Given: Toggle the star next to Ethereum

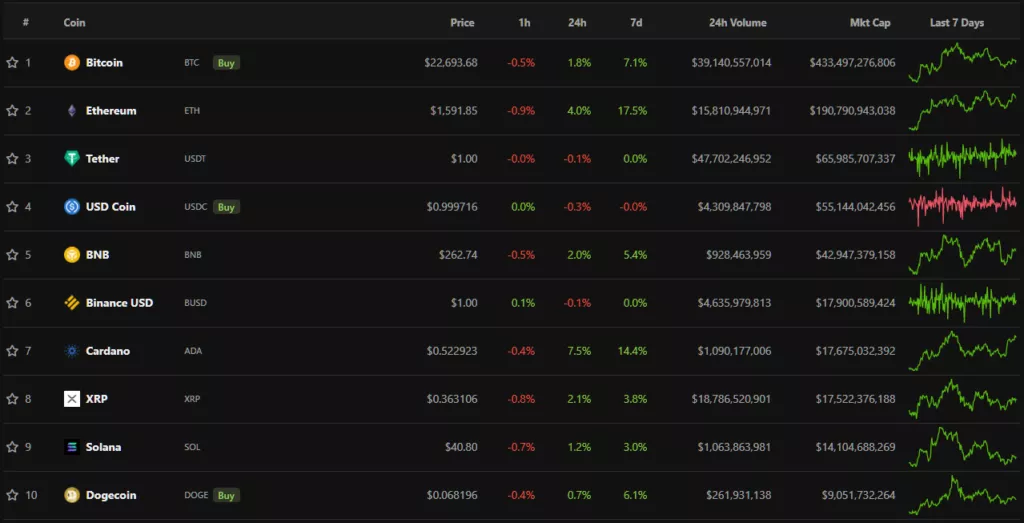Looking at the screenshot, I should coord(12,111).
